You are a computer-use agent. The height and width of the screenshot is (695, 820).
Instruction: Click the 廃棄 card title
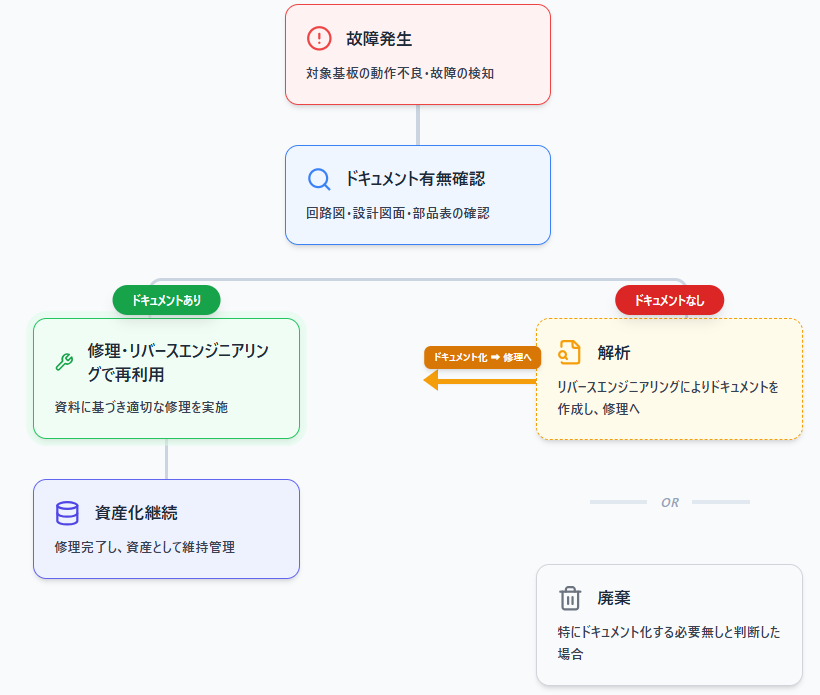[x=614, y=598]
